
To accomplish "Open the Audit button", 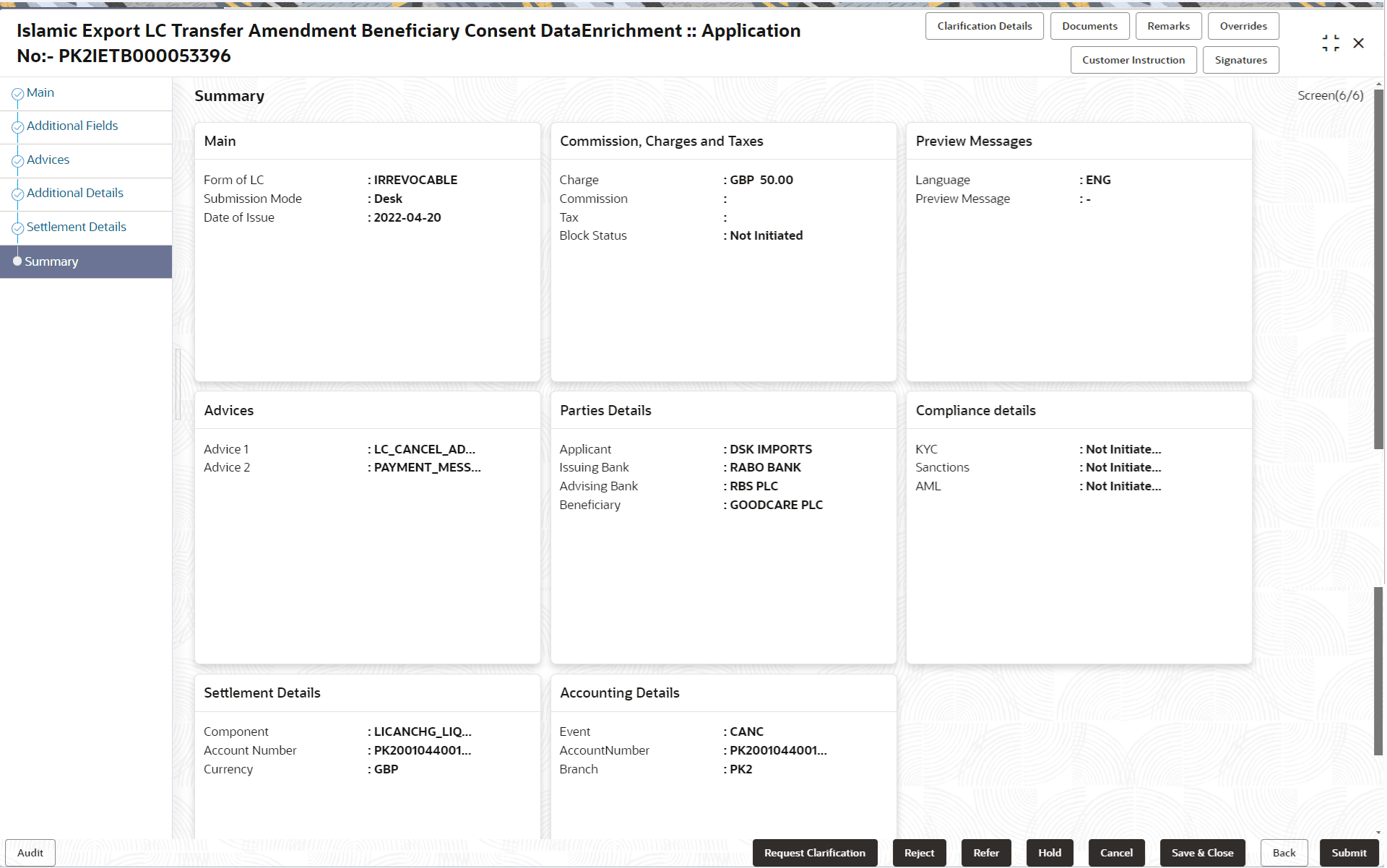I will pos(30,853).
